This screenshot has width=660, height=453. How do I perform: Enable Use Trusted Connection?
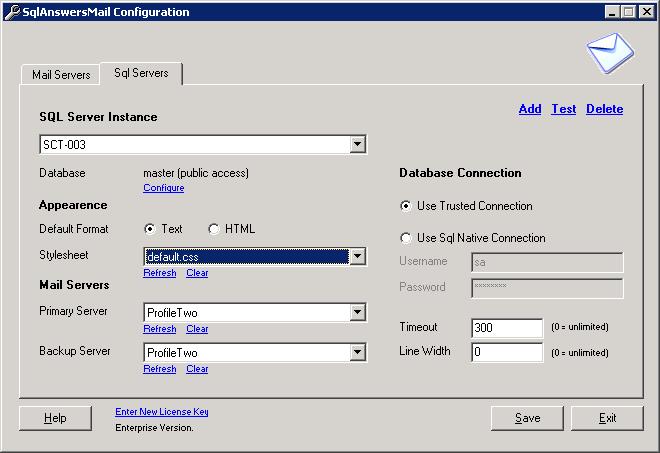(x=406, y=206)
